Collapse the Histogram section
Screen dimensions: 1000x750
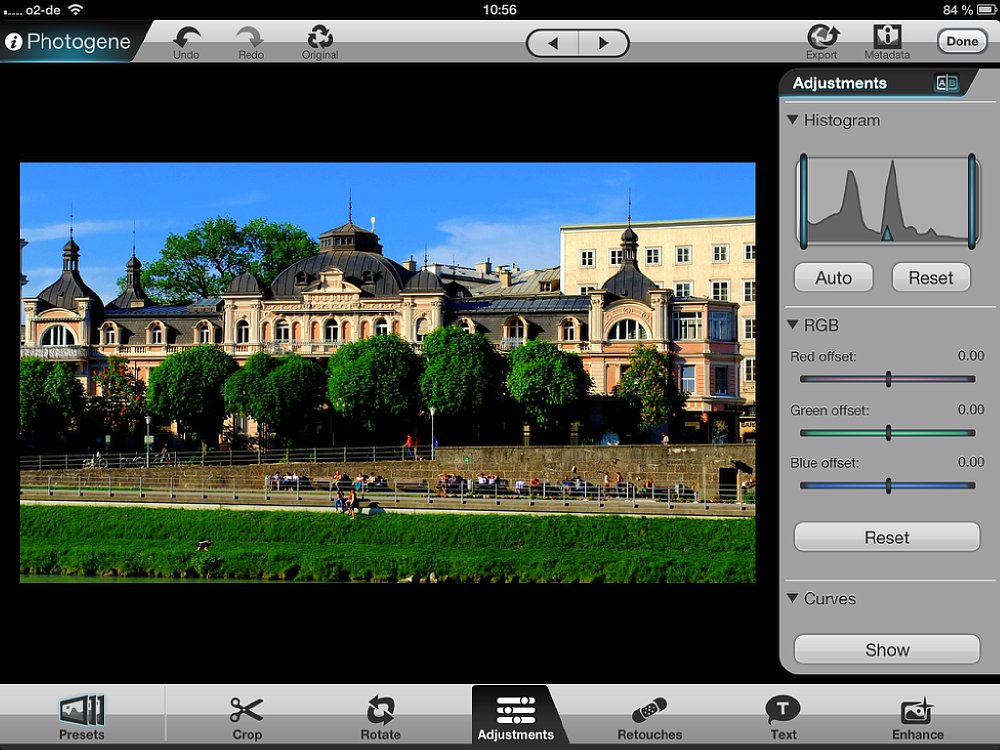tap(793, 120)
